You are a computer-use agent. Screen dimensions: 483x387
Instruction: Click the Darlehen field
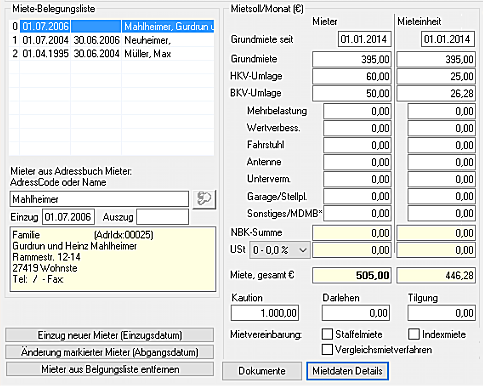356,313
